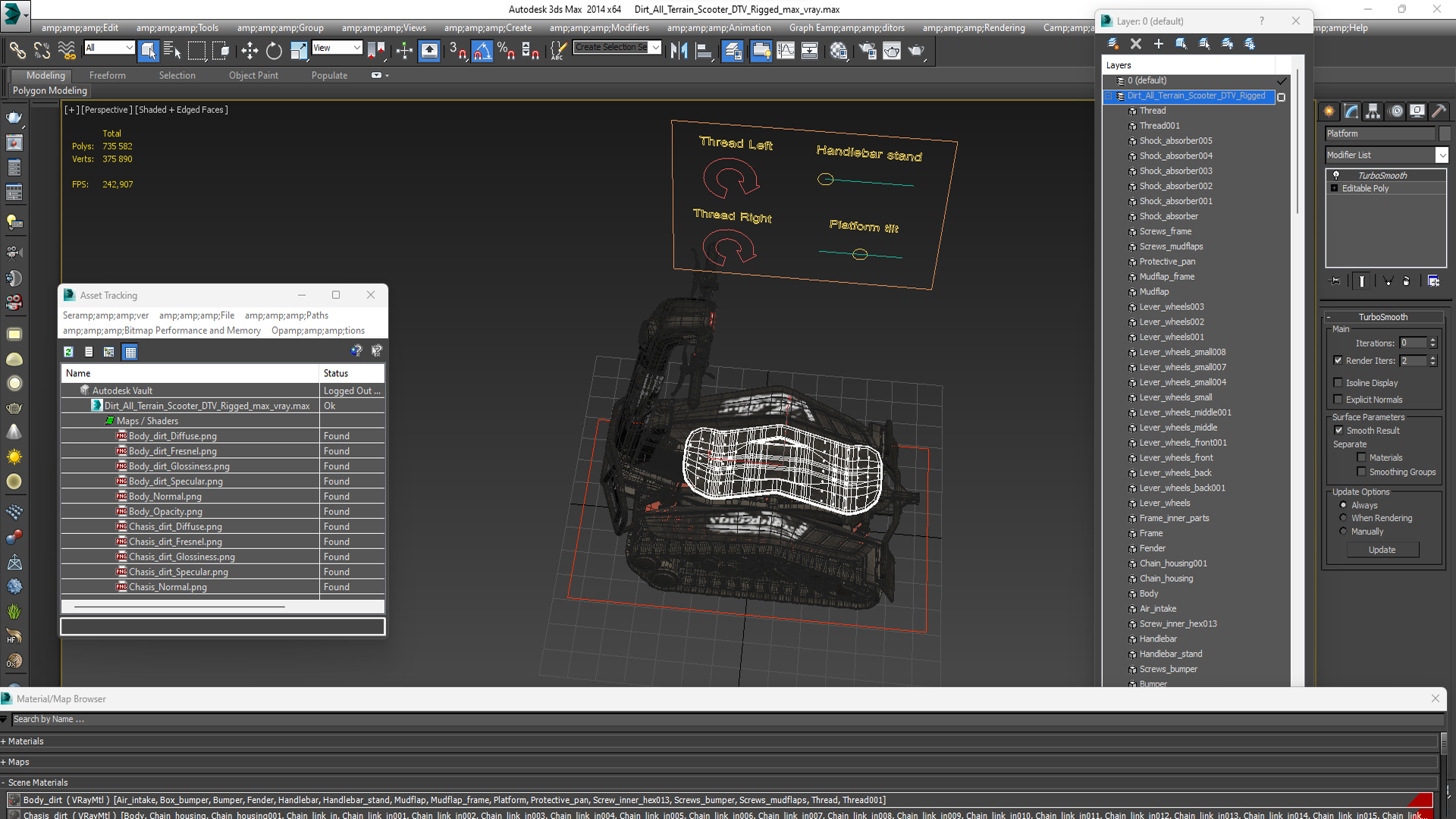The image size is (1456, 819).
Task: Expand the Editable Poly modifier entry
Action: pyautogui.click(x=1334, y=189)
